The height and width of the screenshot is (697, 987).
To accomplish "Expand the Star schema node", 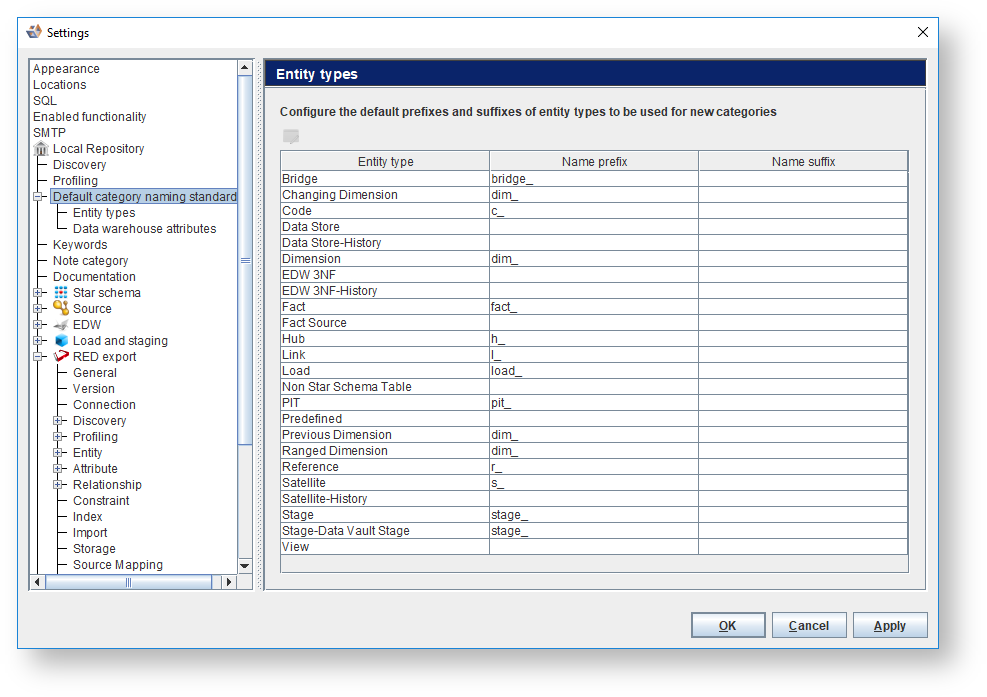I will pyautogui.click(x=38, y=292).
